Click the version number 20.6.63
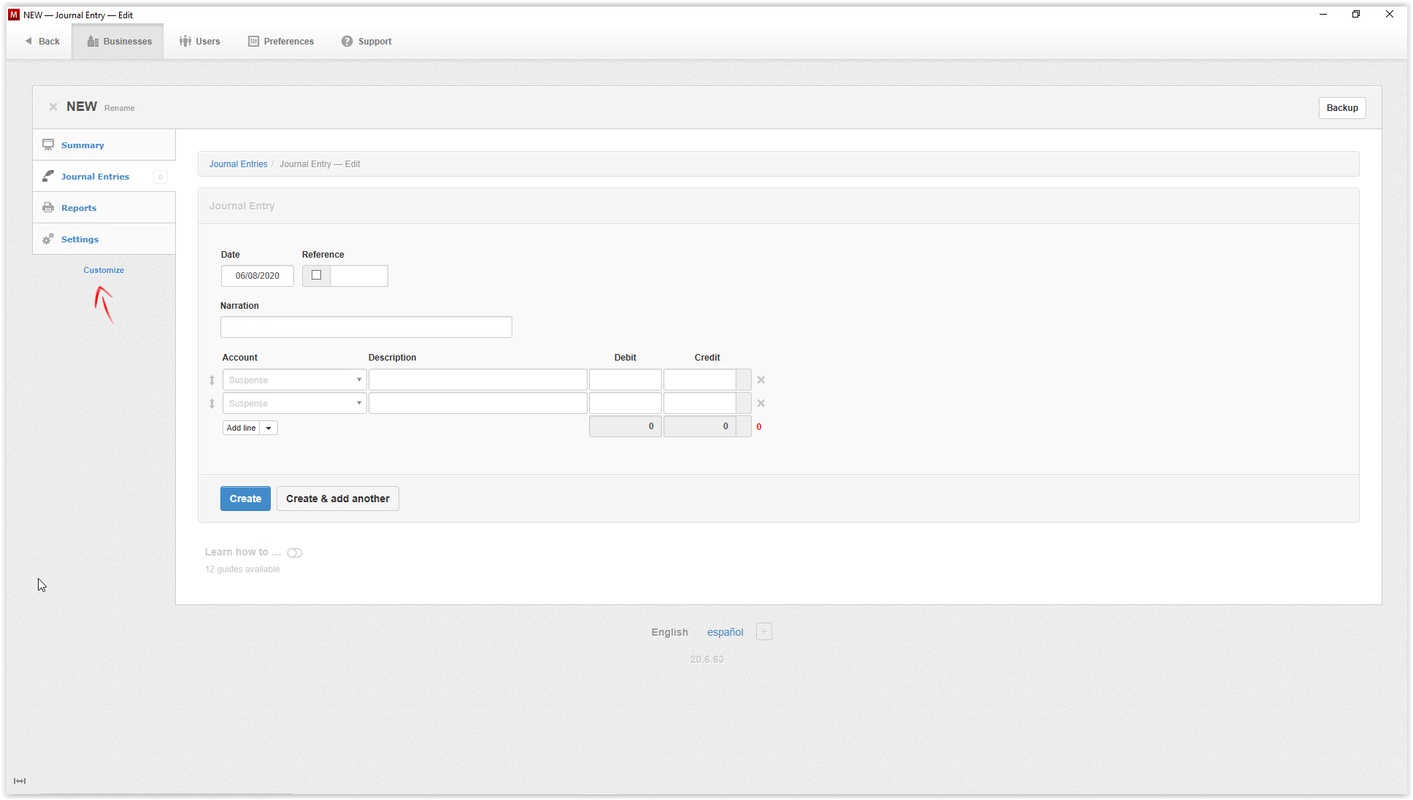The image size is (1413, 800). (x=707, y=660)
